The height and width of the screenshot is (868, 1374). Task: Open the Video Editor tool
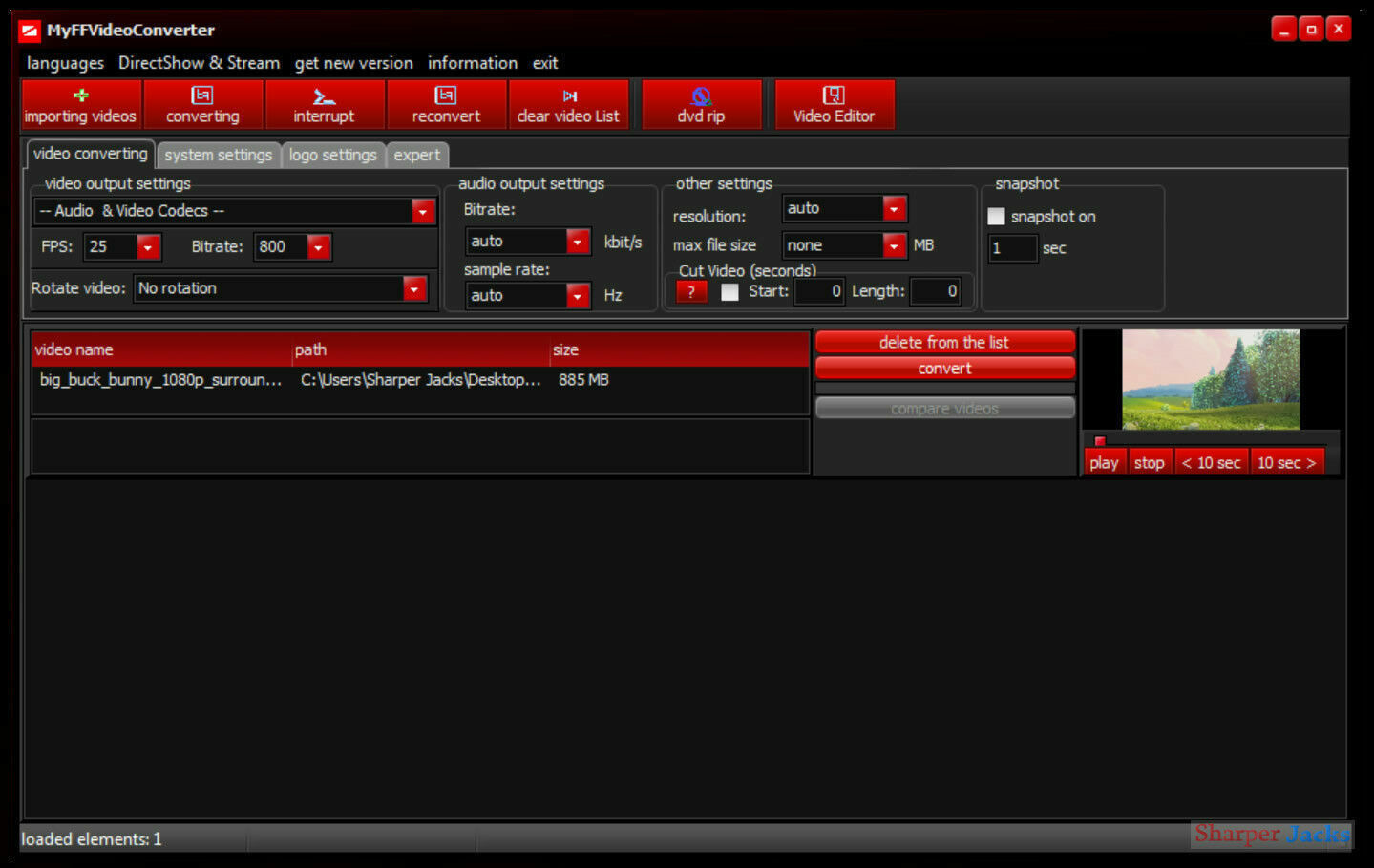pos(834,104)
